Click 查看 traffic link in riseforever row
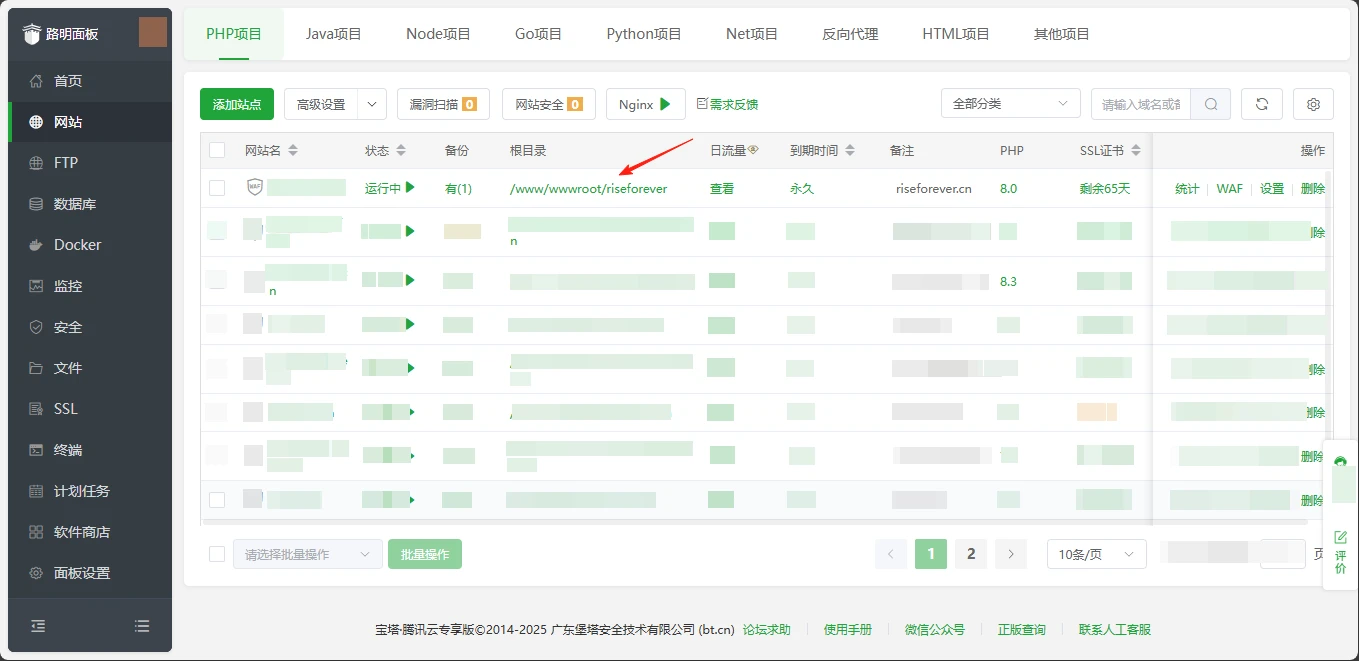 pos(722,188)
